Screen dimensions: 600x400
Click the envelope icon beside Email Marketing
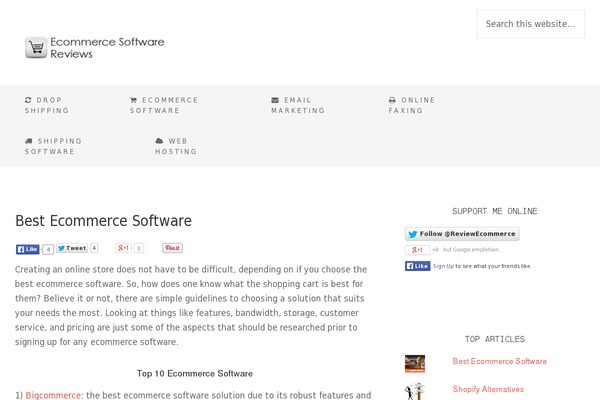point(275,100)
